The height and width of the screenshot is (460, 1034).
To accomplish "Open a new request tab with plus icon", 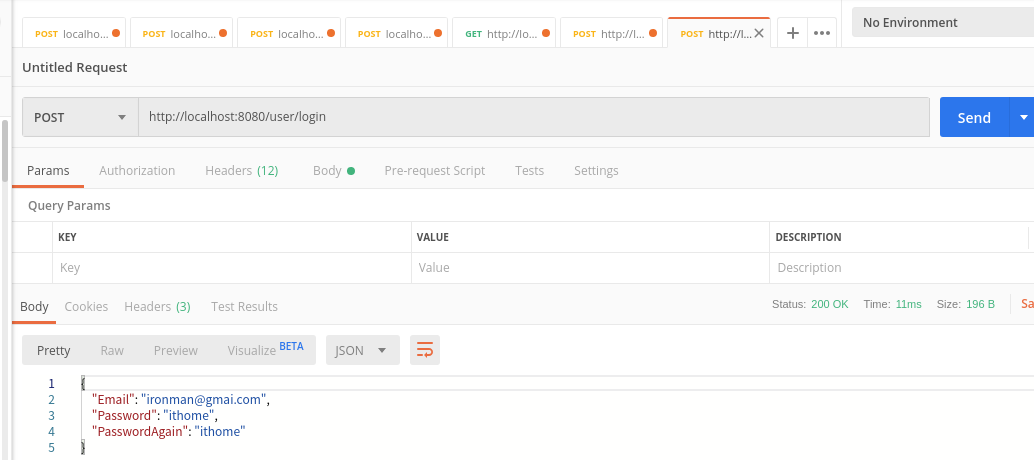I will pos(793,33).
